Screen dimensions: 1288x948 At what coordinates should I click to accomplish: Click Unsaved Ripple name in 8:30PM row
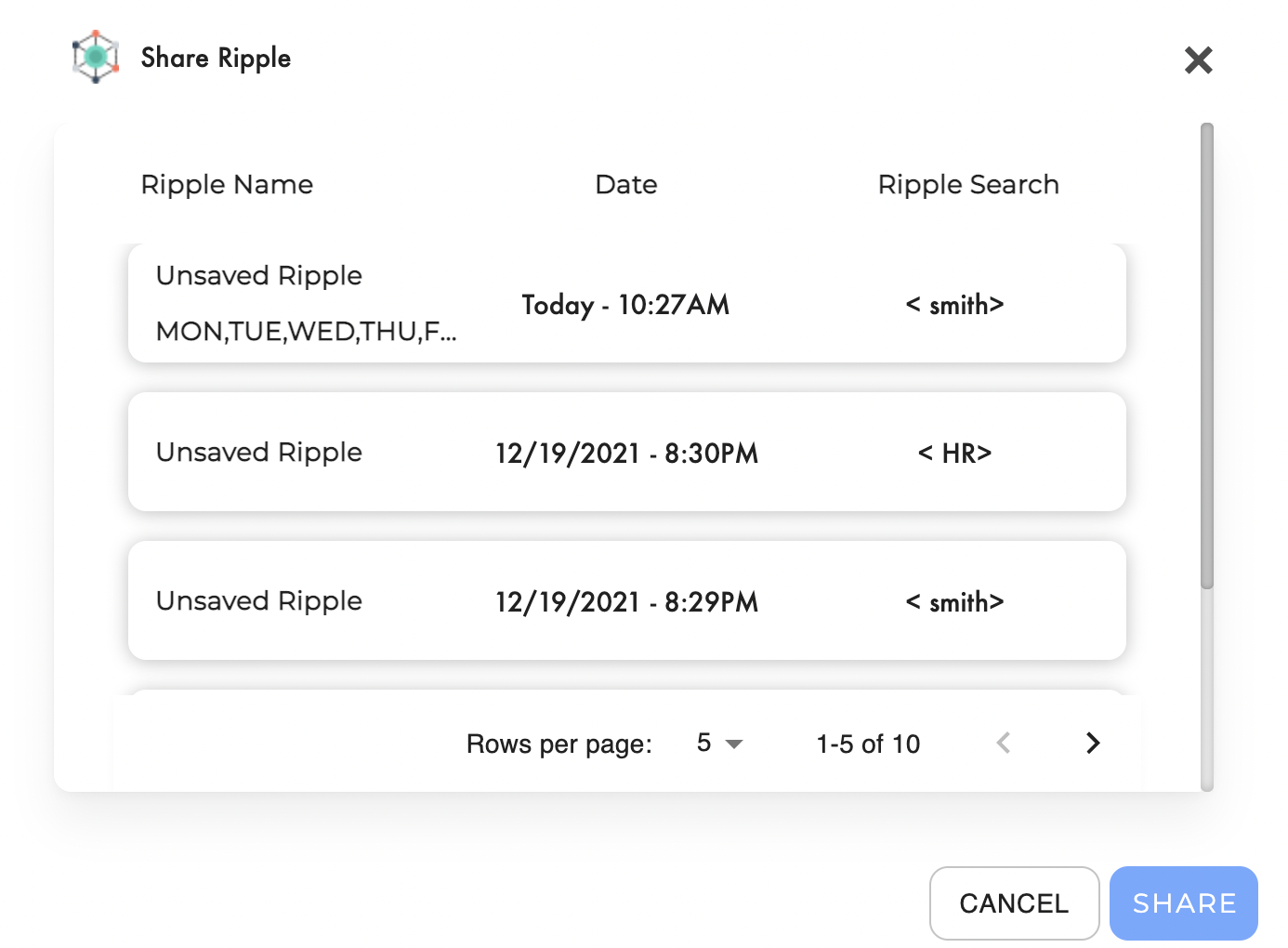coord(259,453)
